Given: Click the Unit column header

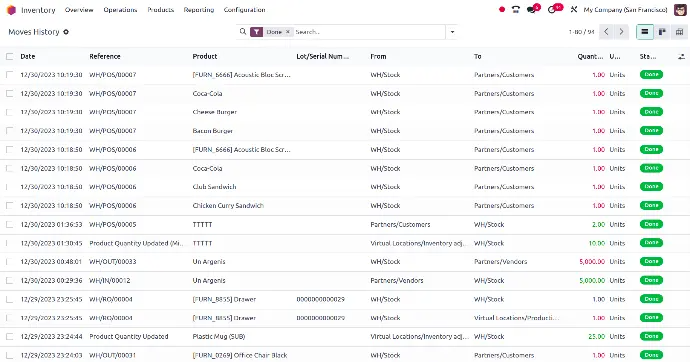Looking at the screenshot, I should [615, 56].
